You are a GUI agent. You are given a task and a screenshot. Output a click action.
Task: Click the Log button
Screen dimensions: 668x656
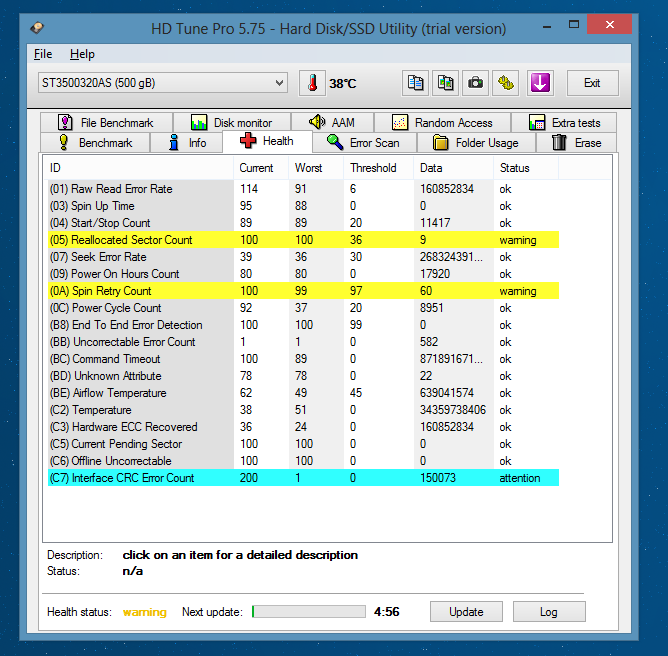(549, 612)
